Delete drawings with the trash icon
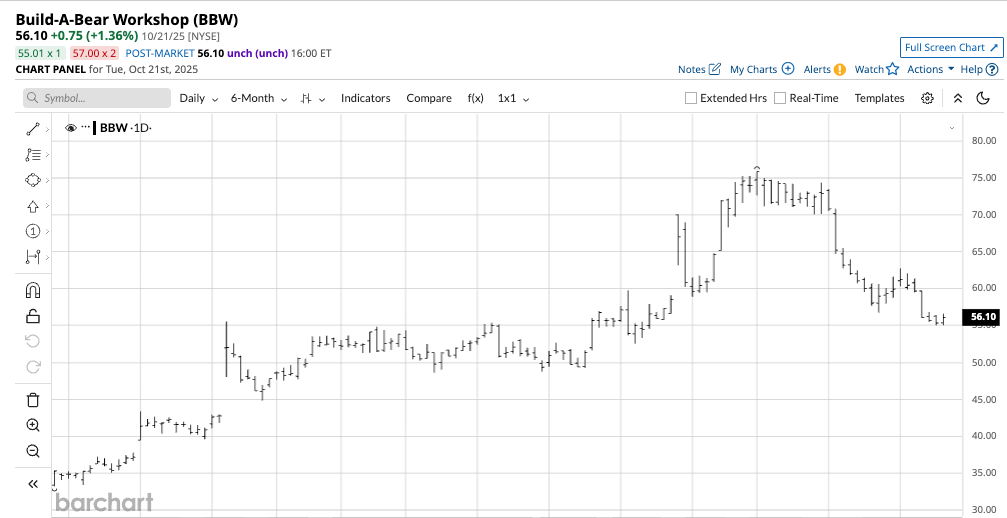The height and width of the screenshot is (518, 1007). [32, 400]
